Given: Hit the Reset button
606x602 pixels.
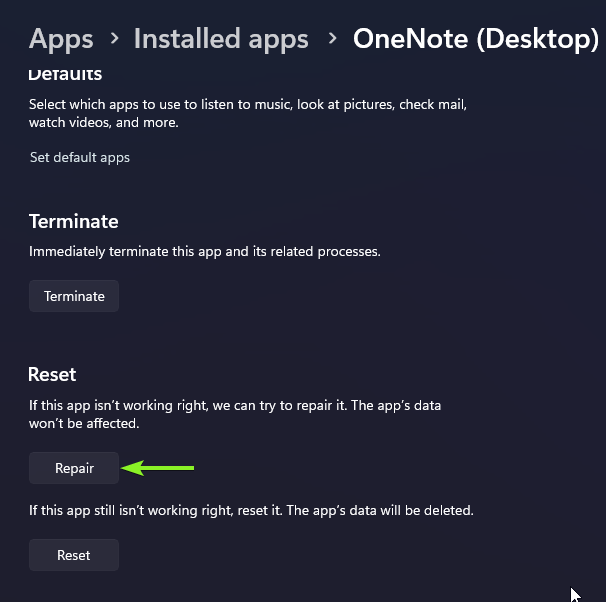Looking at the screenshot, I should 74,555.
